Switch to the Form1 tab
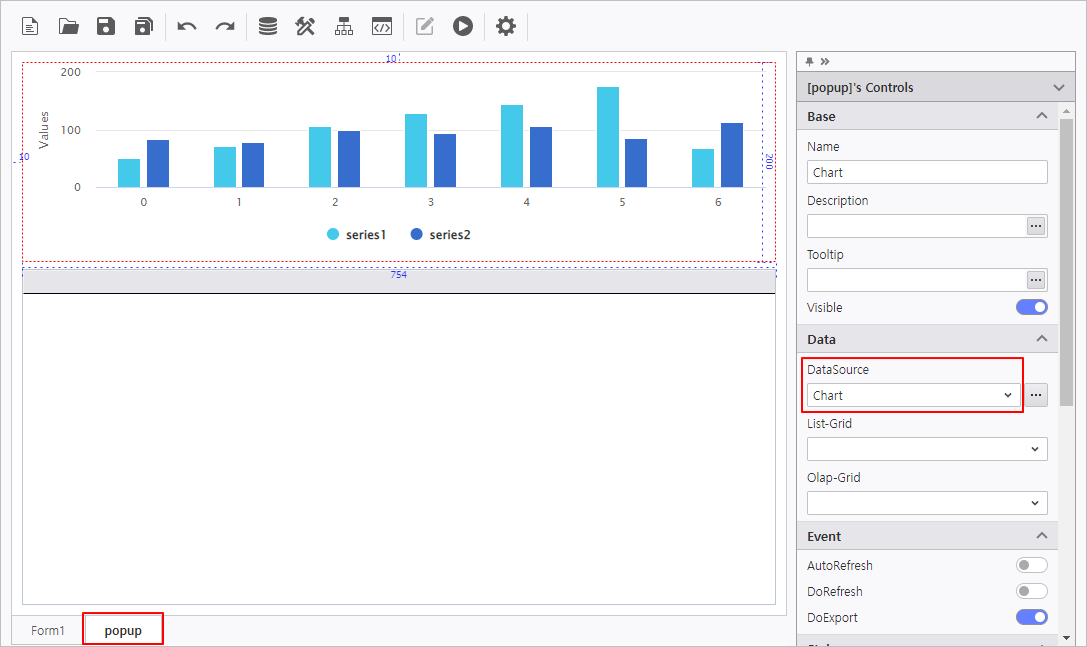Image resolution: width=1087 pixels, height=647 pixels. [x=48, y=631]
